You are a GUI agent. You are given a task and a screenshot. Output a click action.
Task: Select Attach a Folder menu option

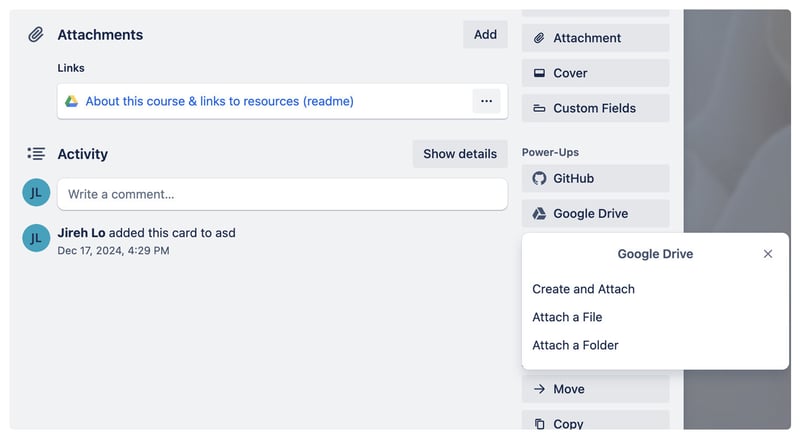575,345
